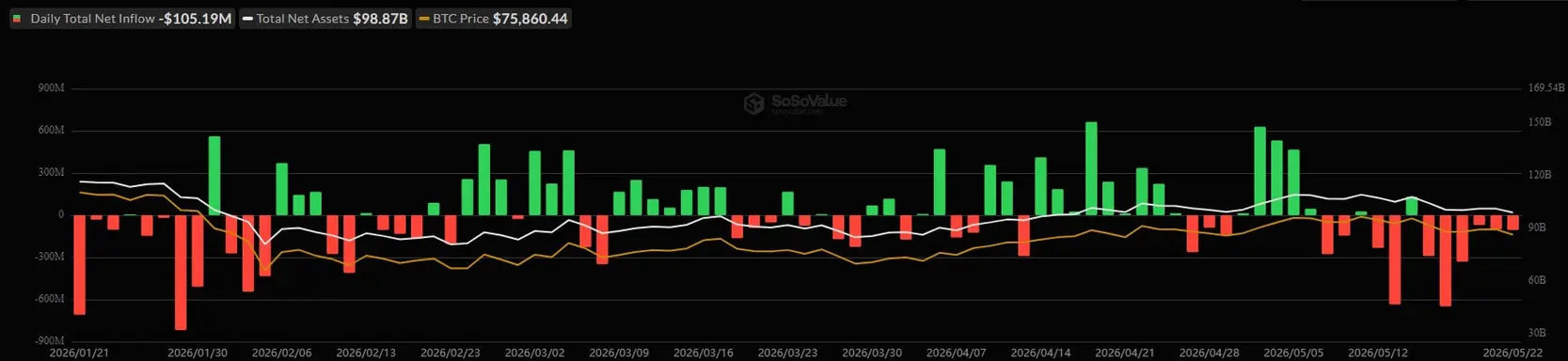The height and width of the screenshot is (361, 1568).
Task: Click the 60B right axis label
Action: point(1537,280)
